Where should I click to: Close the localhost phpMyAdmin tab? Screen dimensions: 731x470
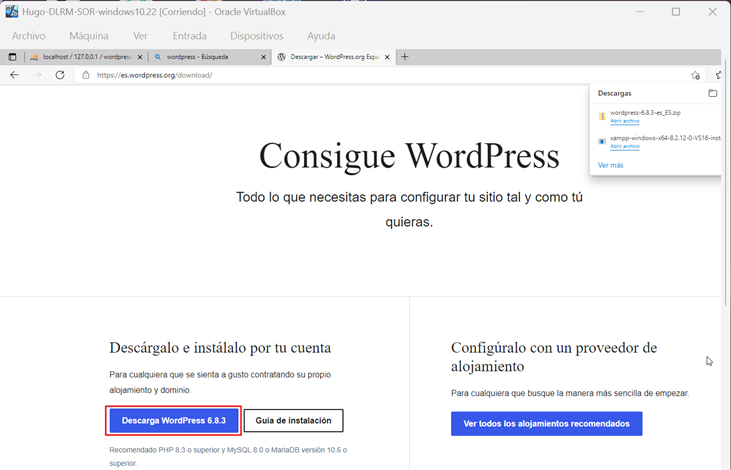click(140, 57)
